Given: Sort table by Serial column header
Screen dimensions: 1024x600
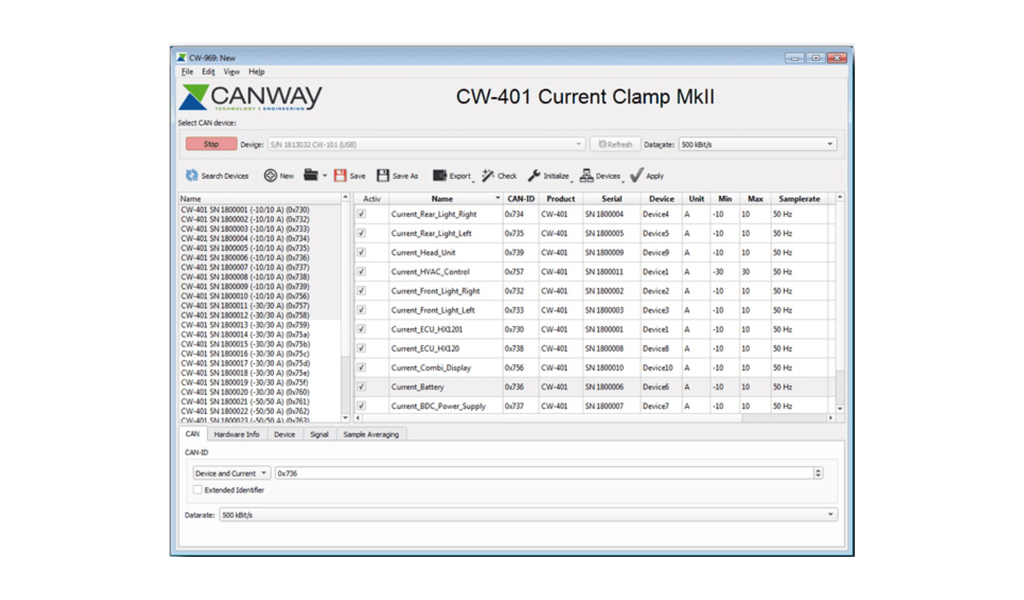Looking at the screenshot, I should click(x=612, y=198).
